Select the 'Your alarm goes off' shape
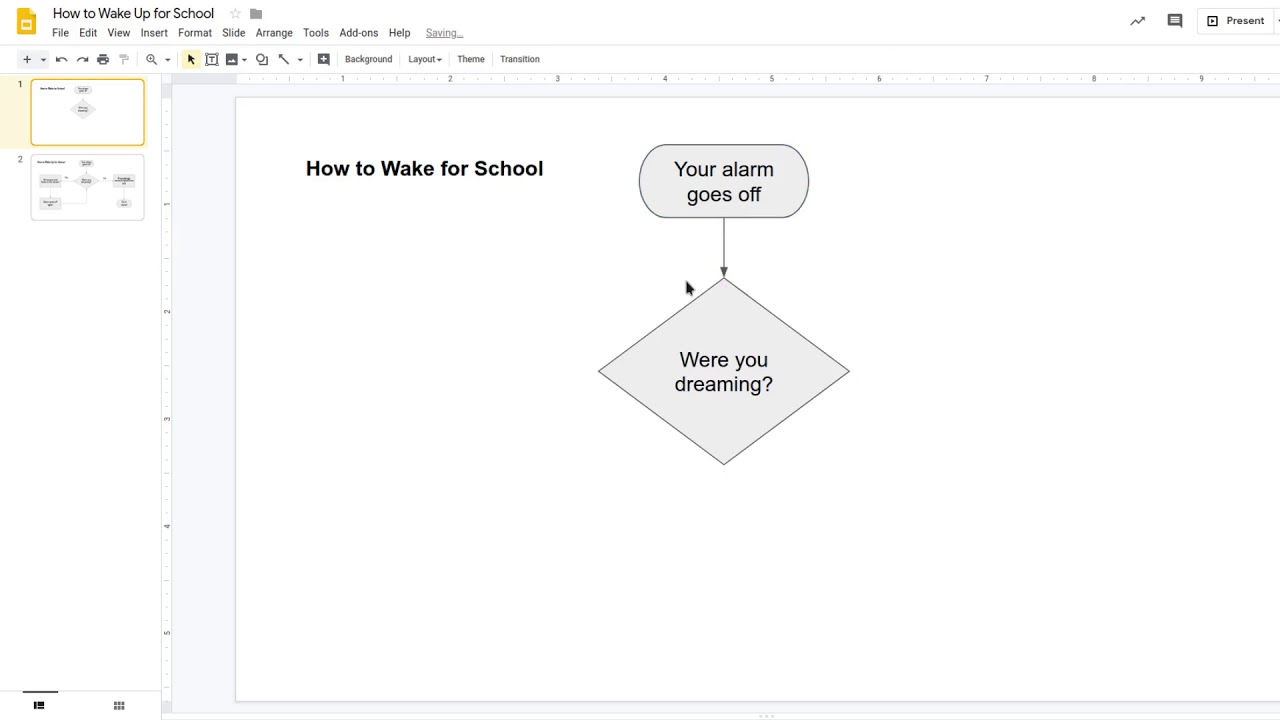 click(724, 181)
